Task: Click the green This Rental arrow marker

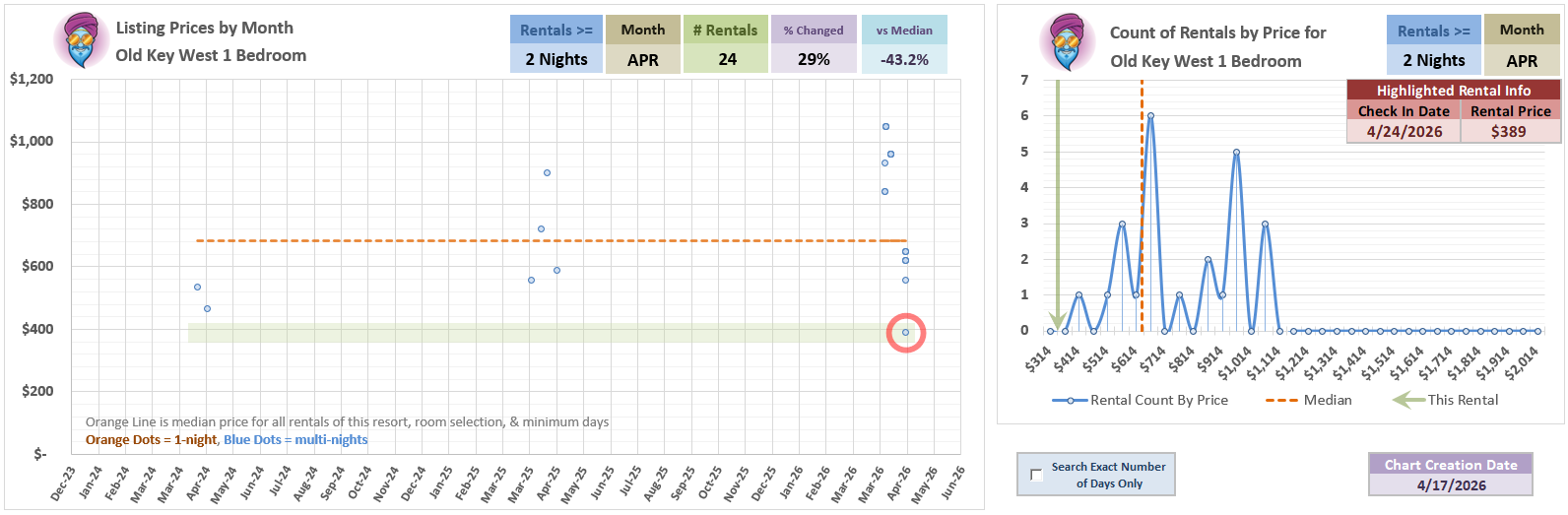Action: pos(1058,205)
